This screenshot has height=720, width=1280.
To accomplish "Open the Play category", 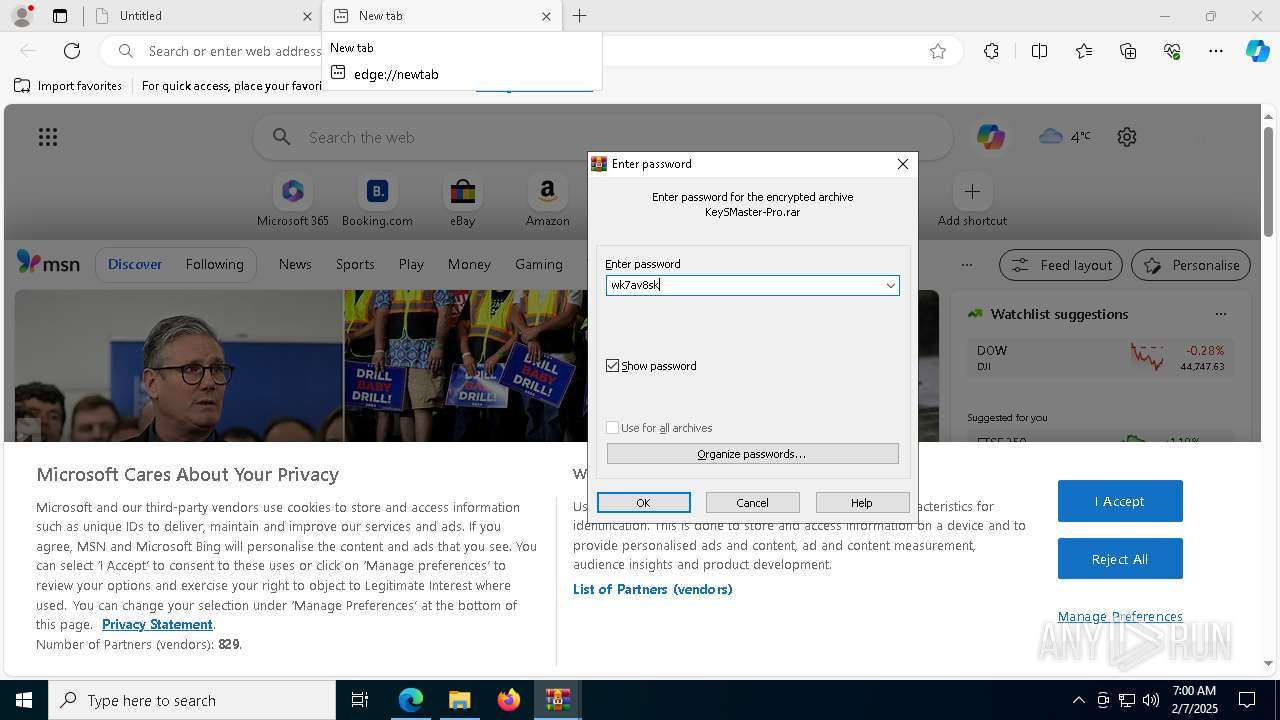I will pos(411,265).
